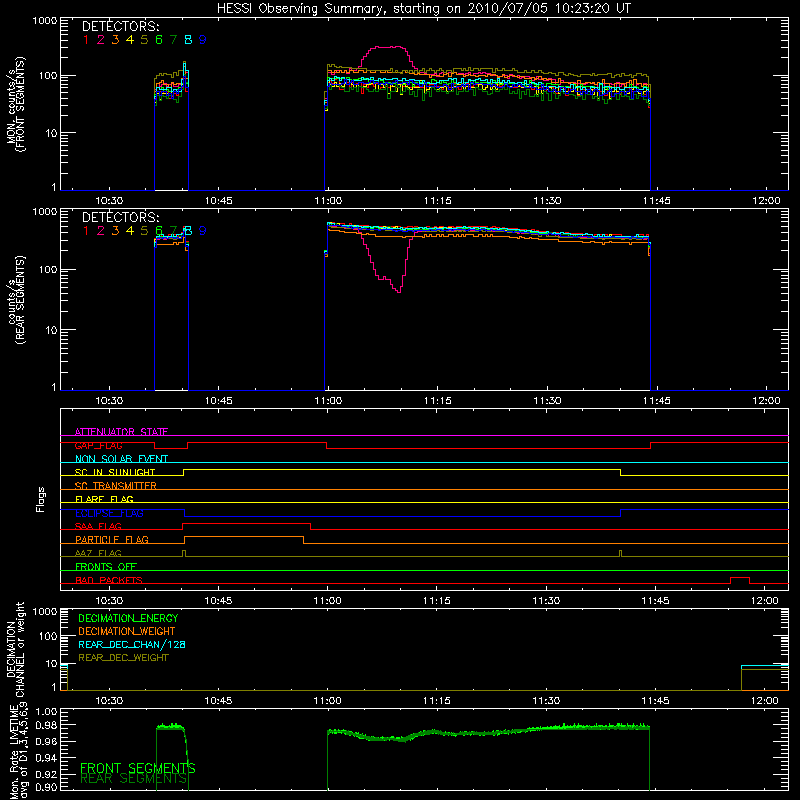800x800 pixels.
Task: Select detector 2 in front segments legend
Action: tap(101, 40)
